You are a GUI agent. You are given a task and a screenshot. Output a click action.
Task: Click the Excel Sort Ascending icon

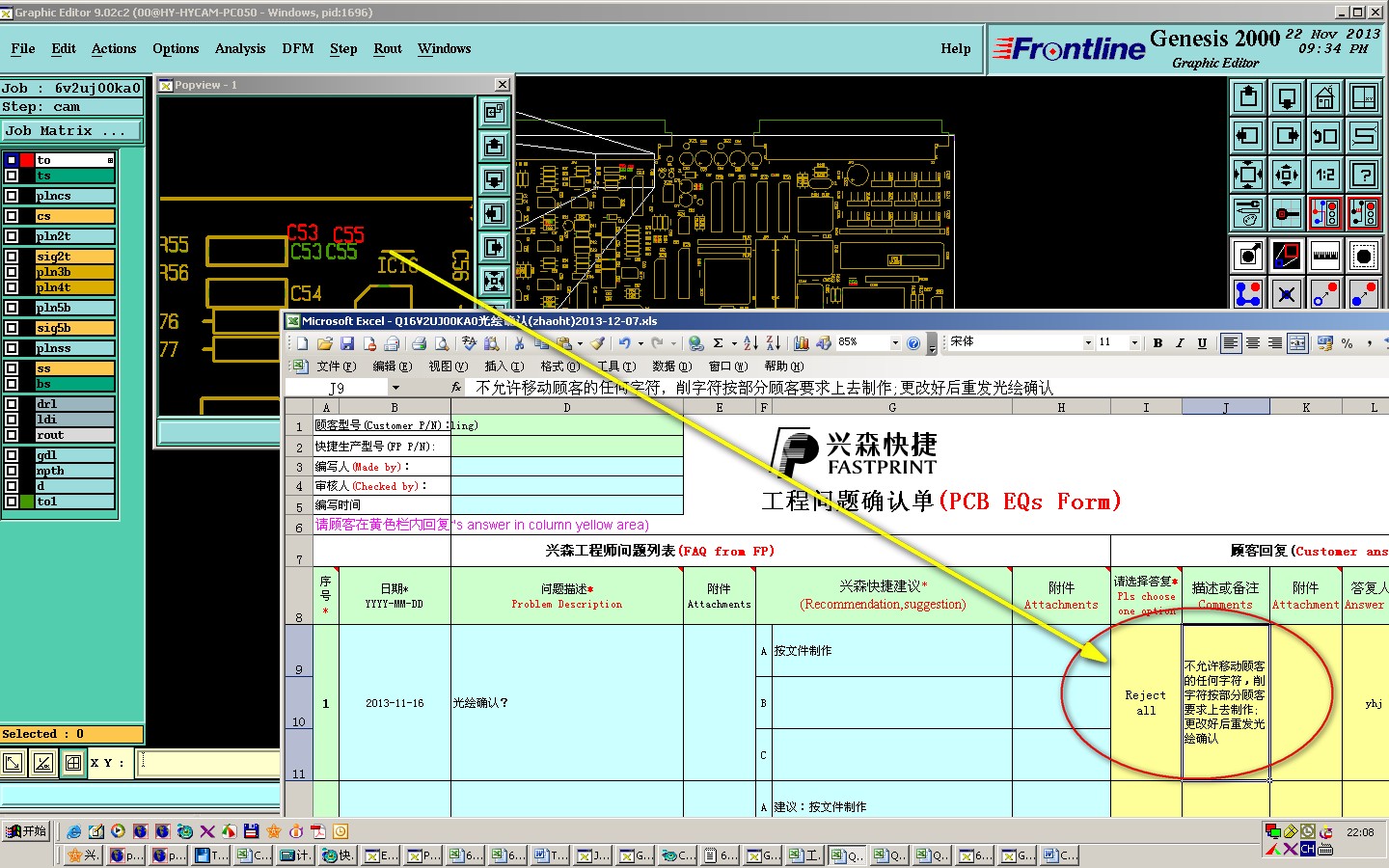750,343
